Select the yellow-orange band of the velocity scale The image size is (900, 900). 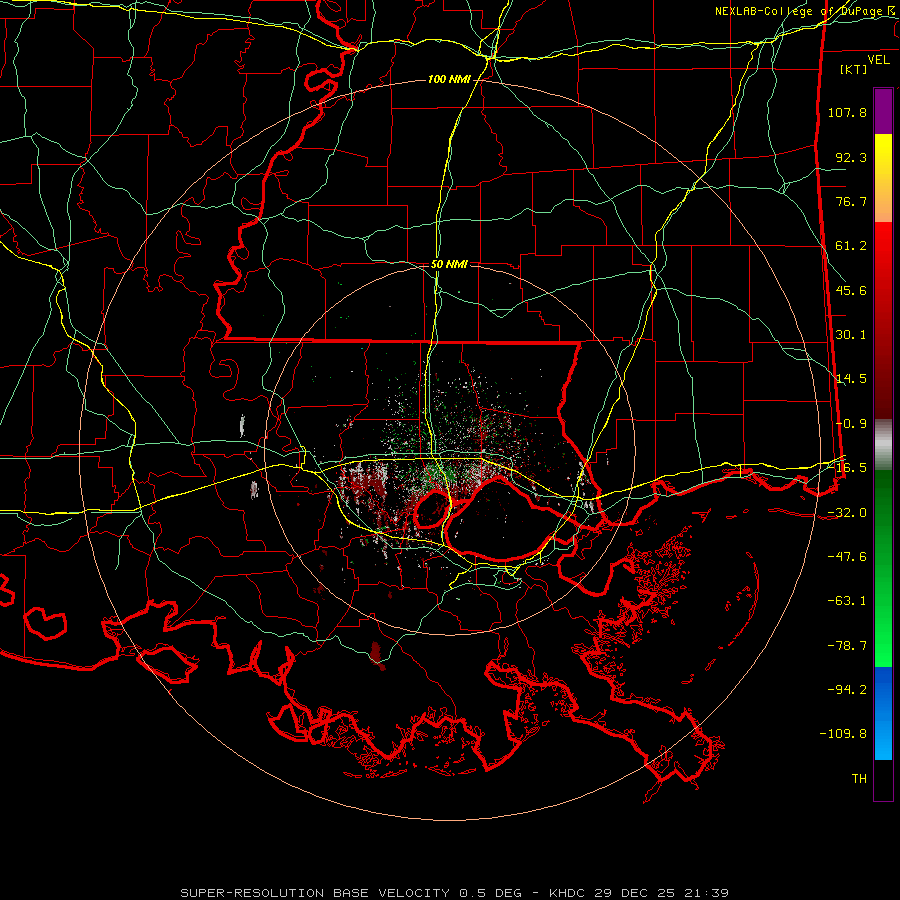(x=883, y=178)
